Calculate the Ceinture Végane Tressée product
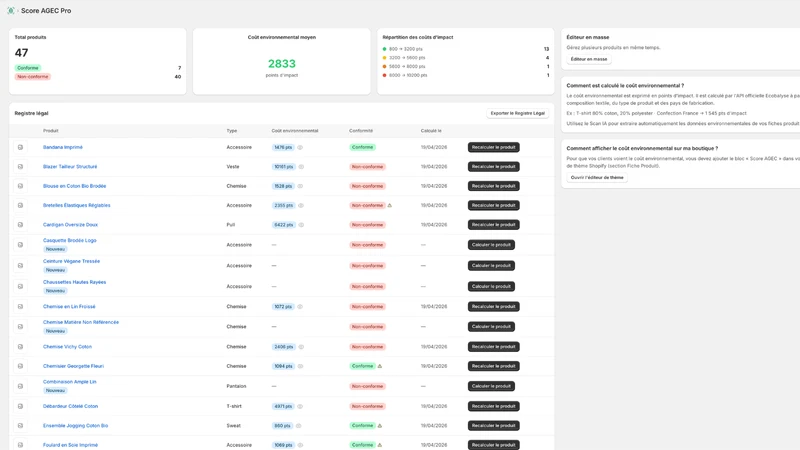 pos(491,266)
